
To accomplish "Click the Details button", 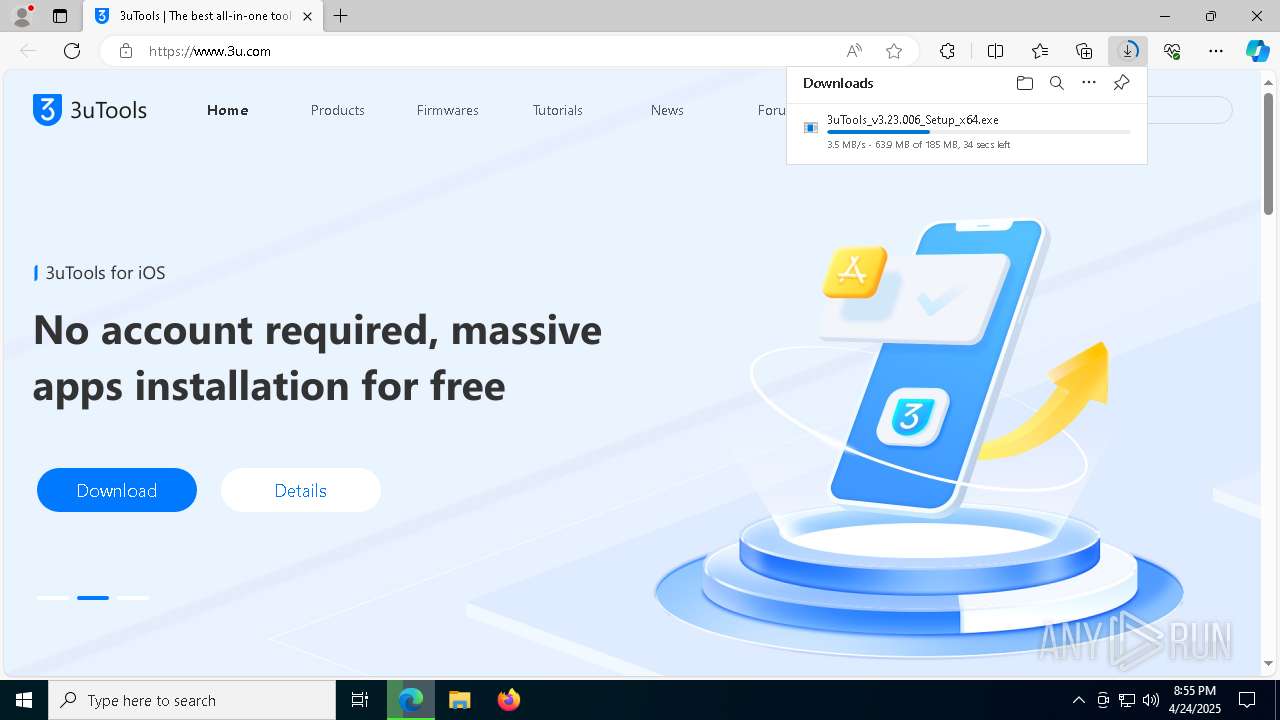I will 301,490.
